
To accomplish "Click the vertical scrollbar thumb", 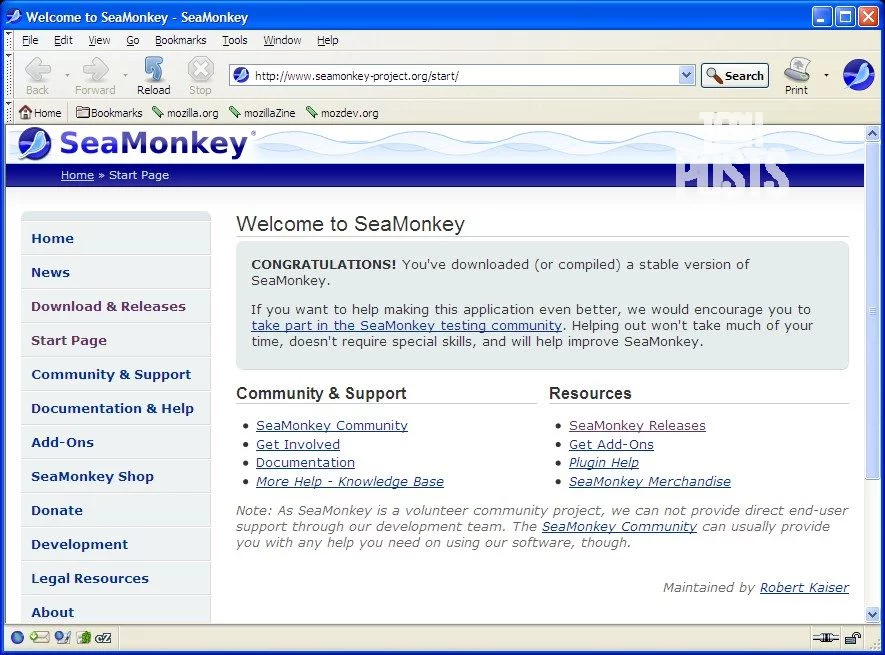I will (873, 310).
